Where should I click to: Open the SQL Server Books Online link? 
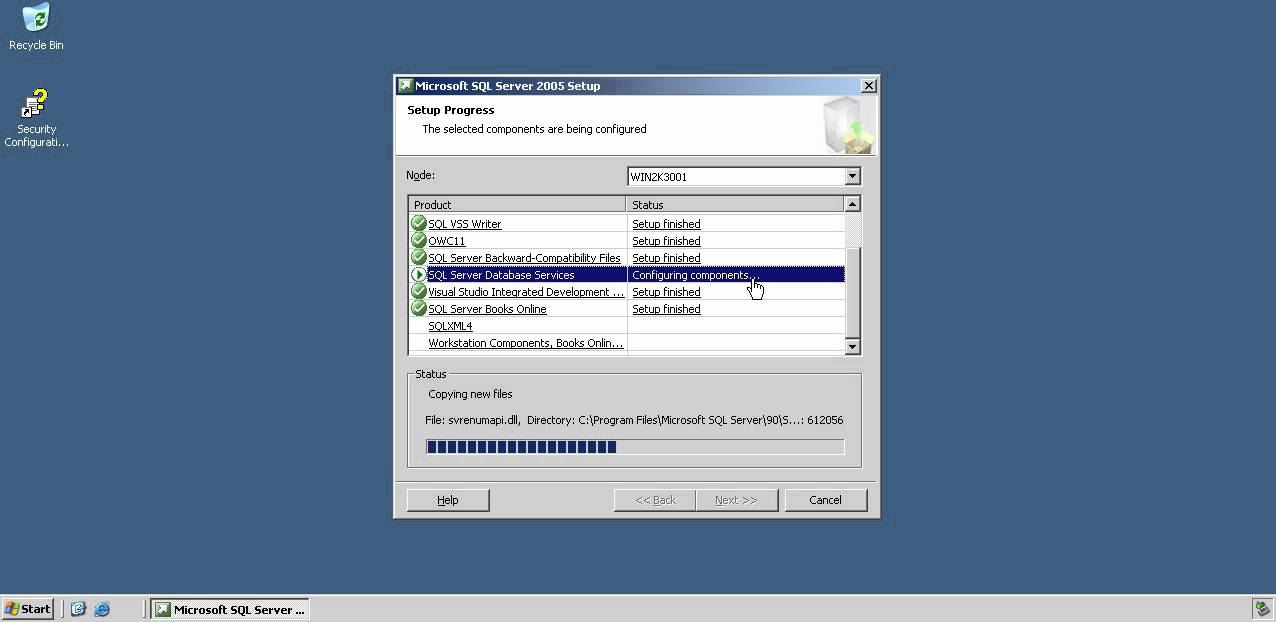[487, 309]
